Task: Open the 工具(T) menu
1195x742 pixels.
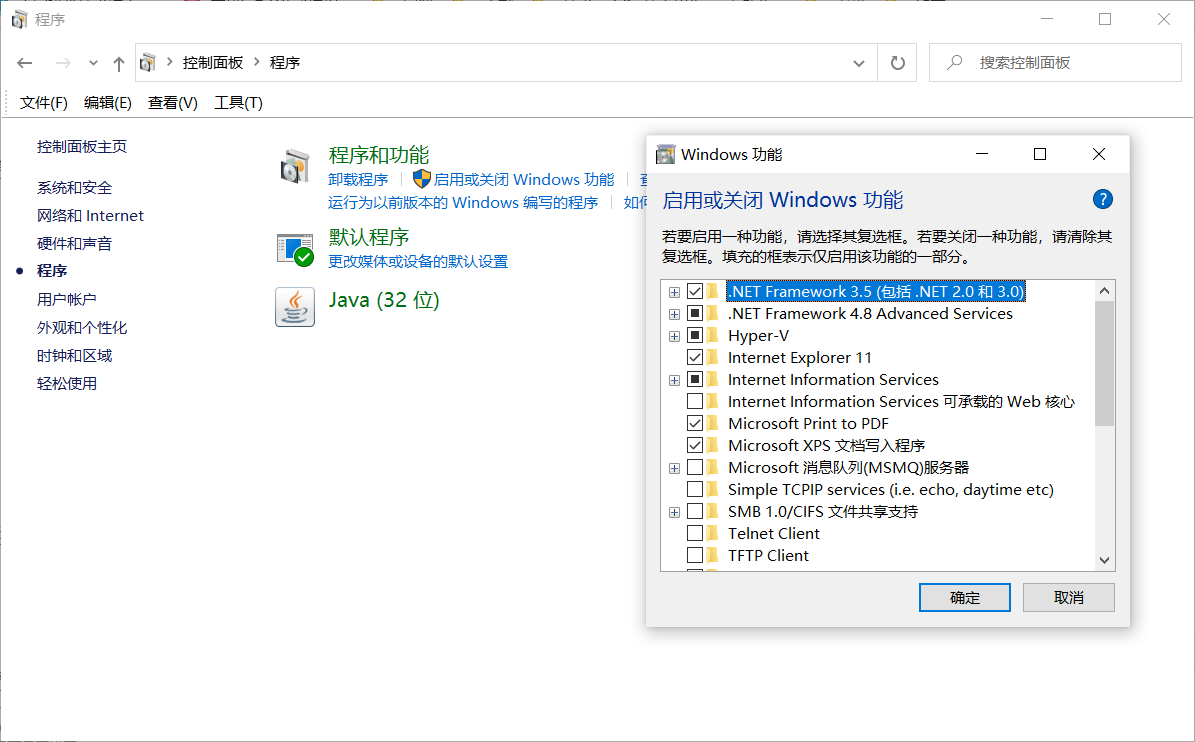Action: coord(238,103)
